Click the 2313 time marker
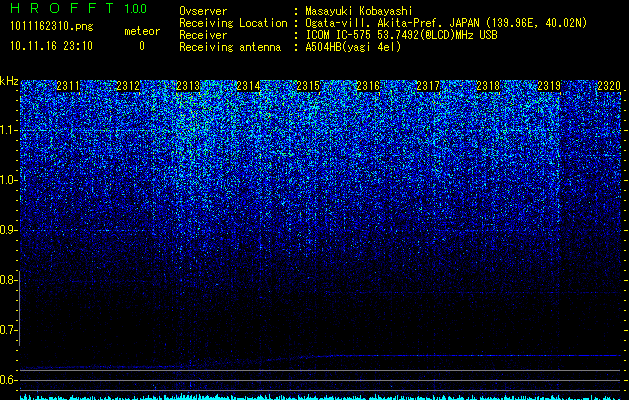The width and height of the screenshot is (629, 400). click(x=188, y=85)
